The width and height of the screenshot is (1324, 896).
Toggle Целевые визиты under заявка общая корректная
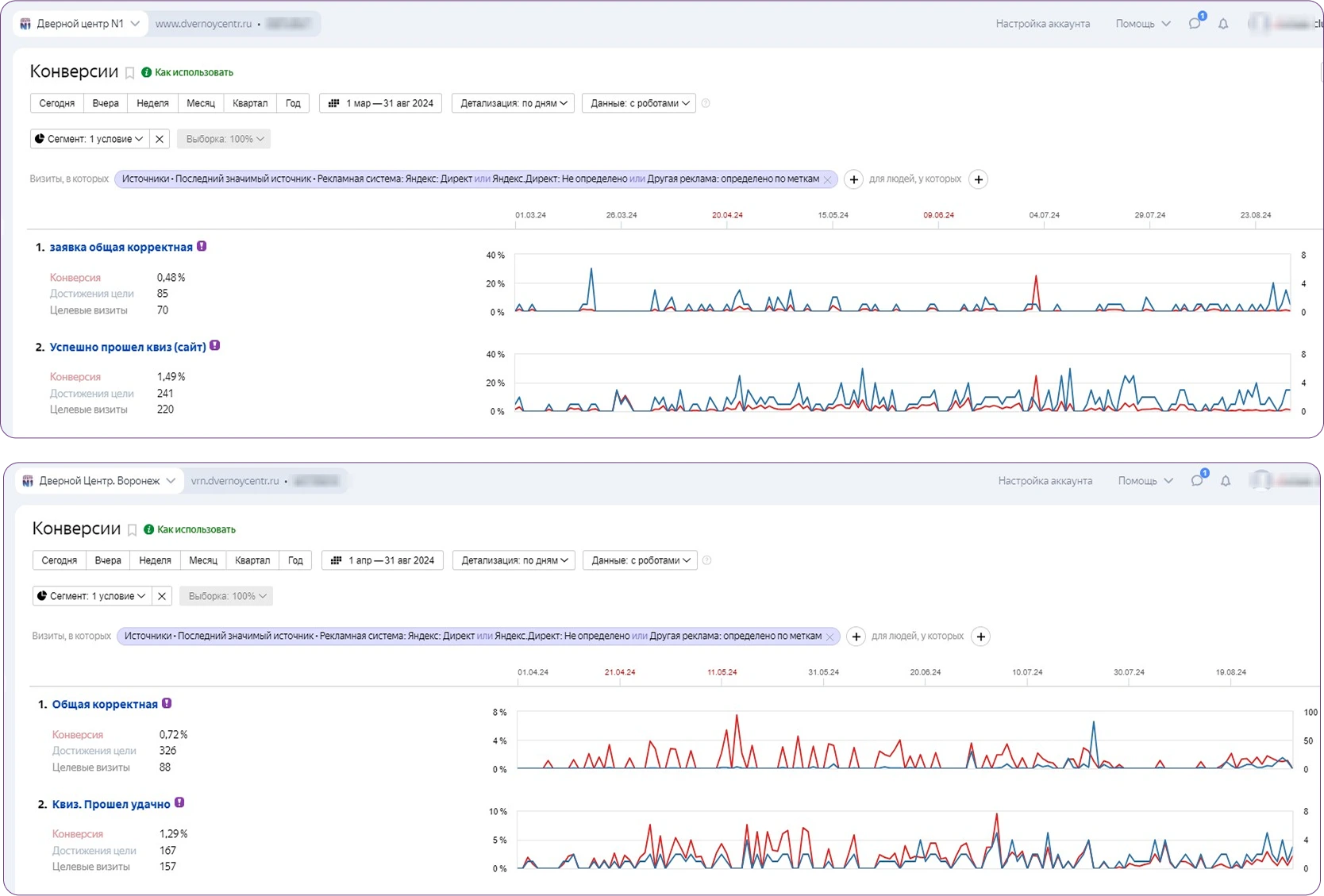pos(89,310)
